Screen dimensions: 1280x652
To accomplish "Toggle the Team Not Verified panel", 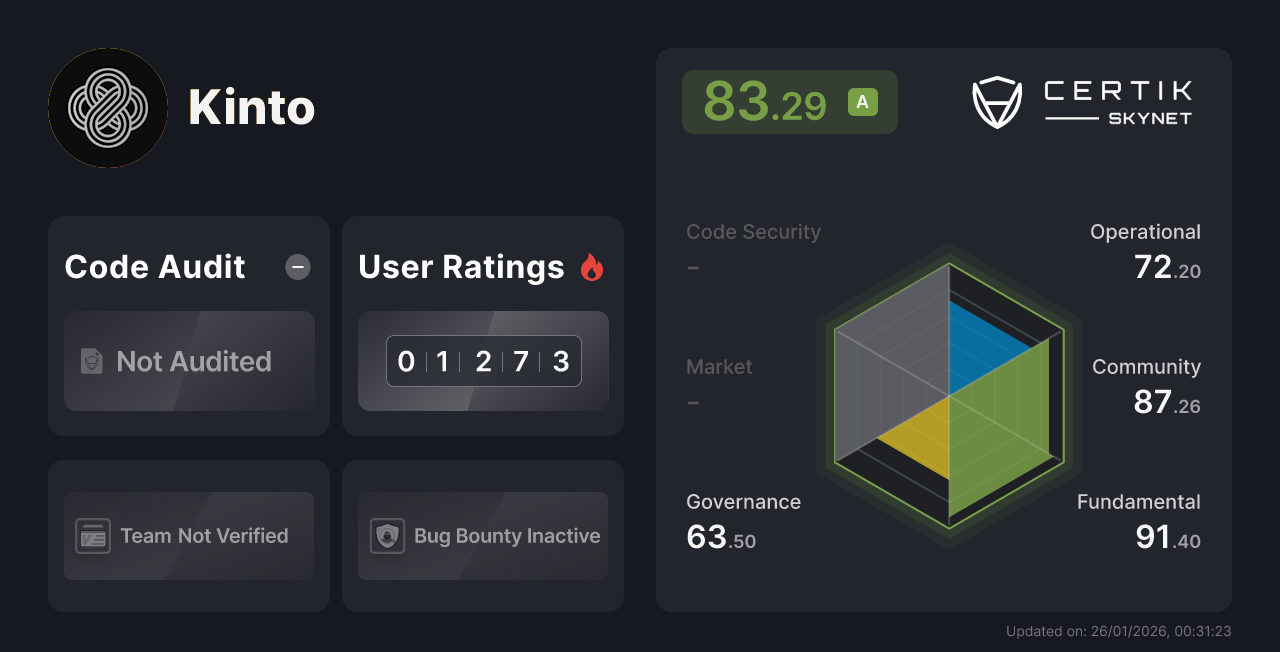I will [x=188, y=536].
